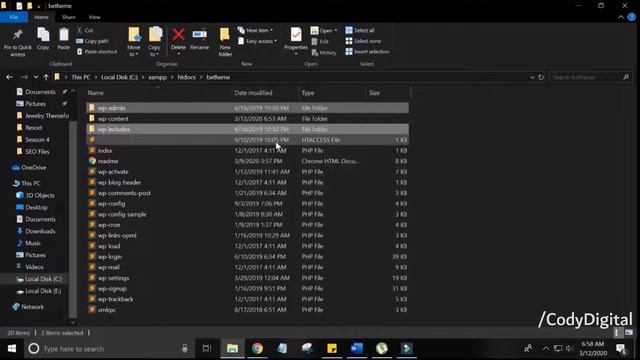Click Paste shortcut option
This screenshot has height=360, width=640.
(x=97, y=52)
